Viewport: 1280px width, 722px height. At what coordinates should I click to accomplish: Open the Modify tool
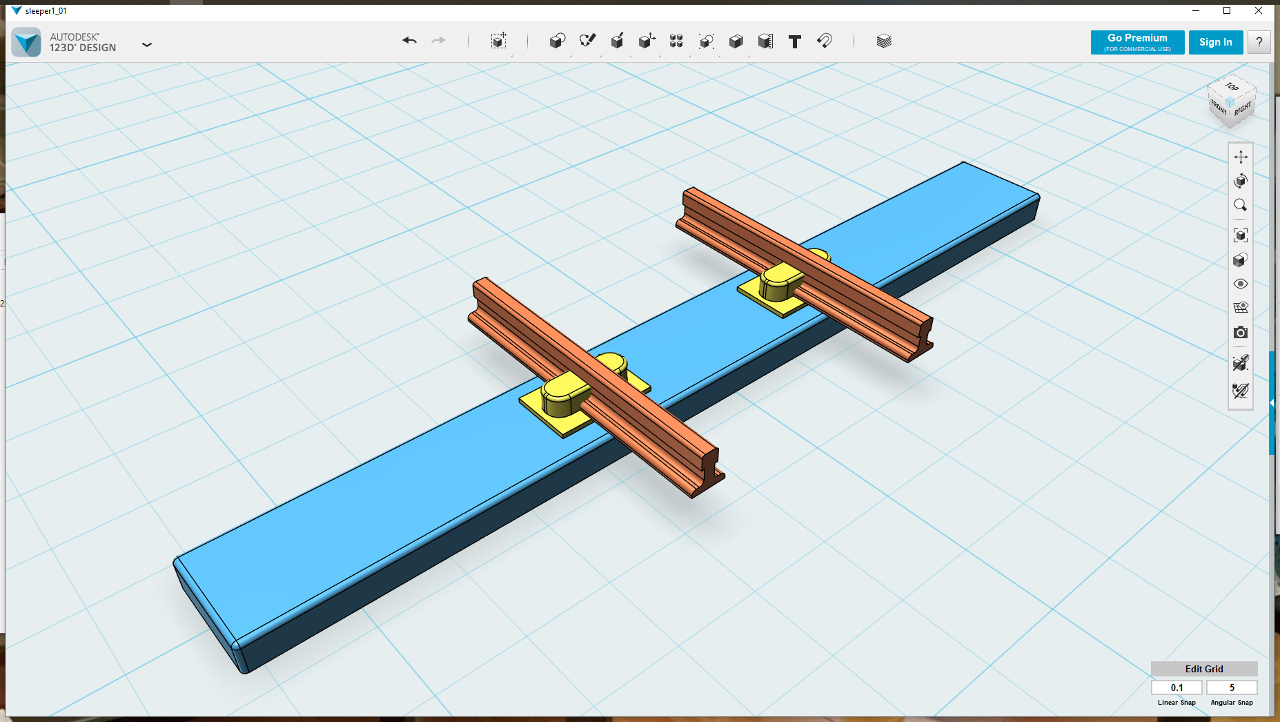click(x=647, y=41)
